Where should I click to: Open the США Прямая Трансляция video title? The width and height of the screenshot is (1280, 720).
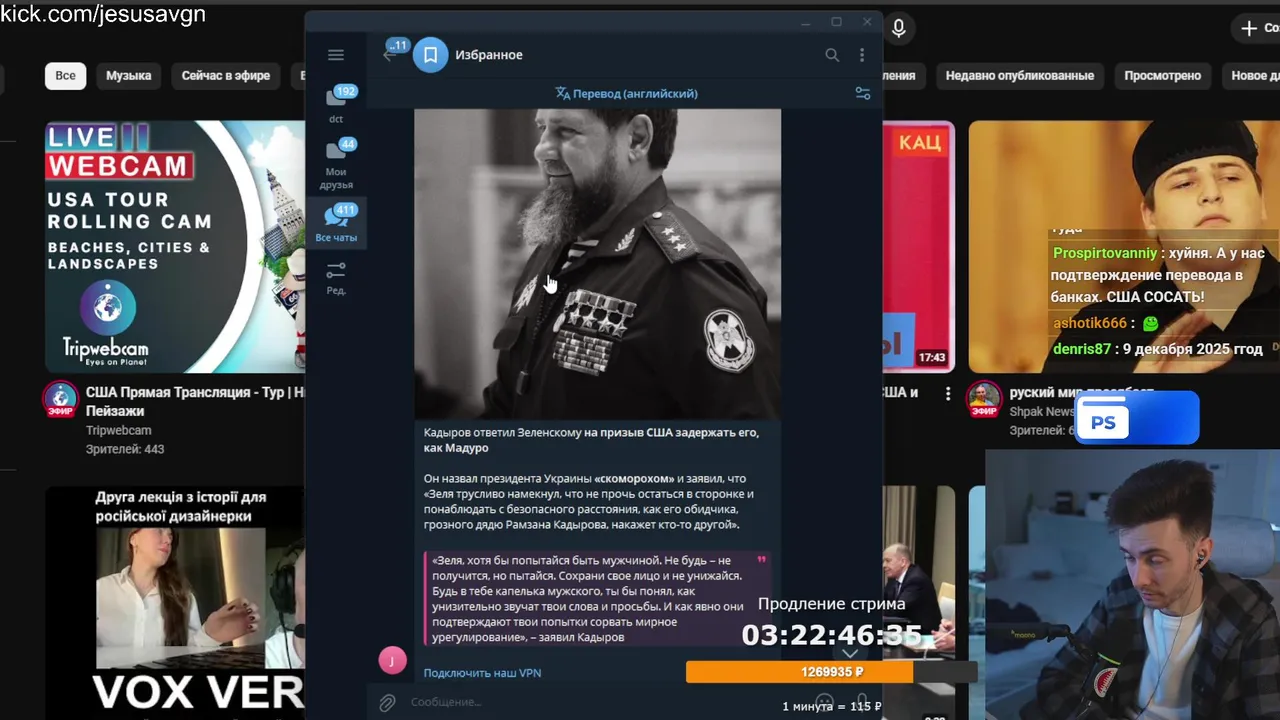point(195,401)
